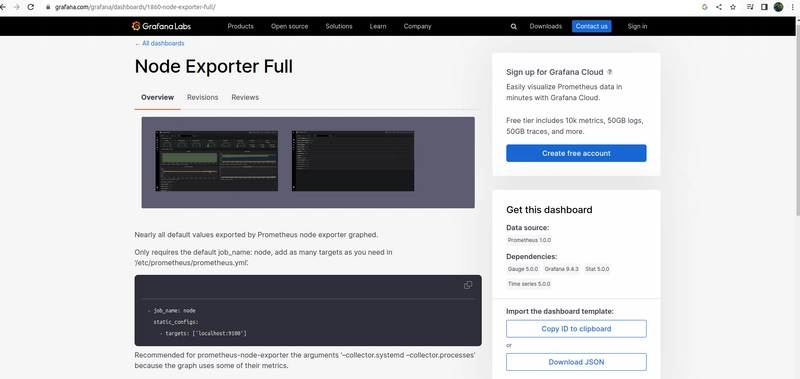
Task: Open the Chrome profile avatar
Action: click(x=778, y=7)
